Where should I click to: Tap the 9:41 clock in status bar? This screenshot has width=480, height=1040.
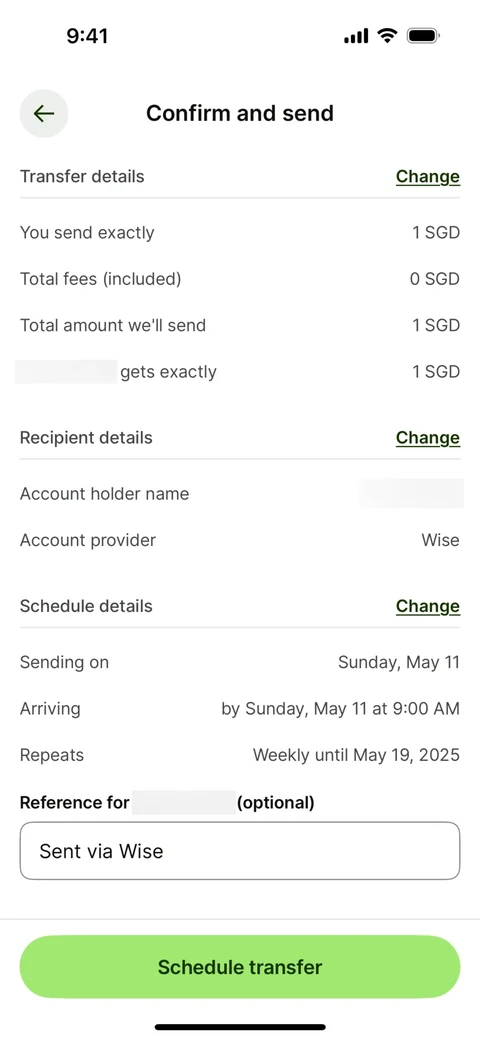(x=88, y=36)
